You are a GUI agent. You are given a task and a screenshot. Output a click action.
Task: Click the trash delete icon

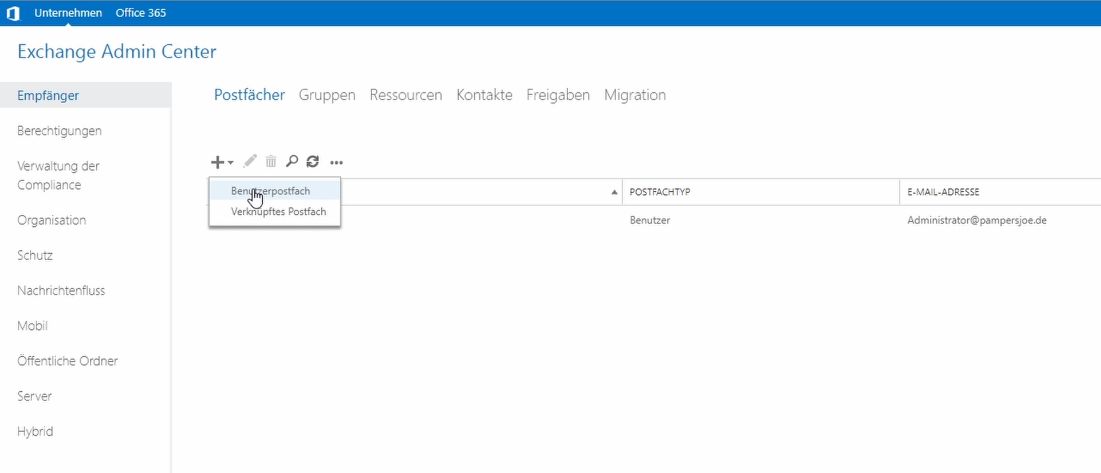click(x=271, y=162)
